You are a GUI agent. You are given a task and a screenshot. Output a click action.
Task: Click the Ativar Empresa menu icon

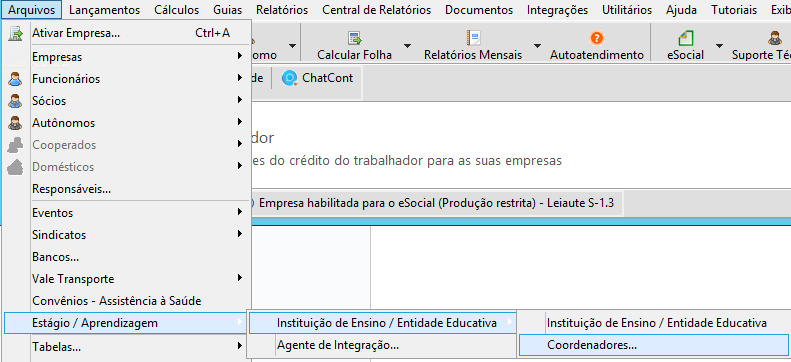point(16,33)
